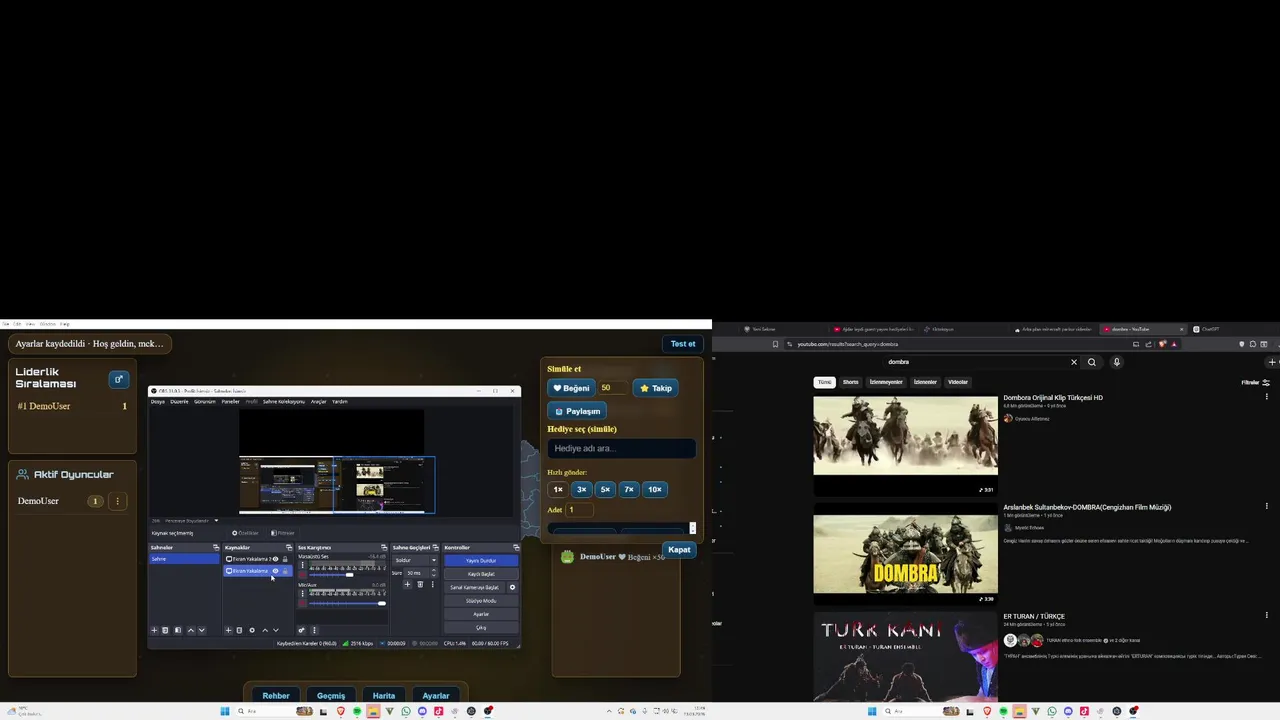Viewport: 1280px width, 720px height.
Task: Undock the Kaynaklar panel icon
Action: pyautogui.click(x=289, y=548)
